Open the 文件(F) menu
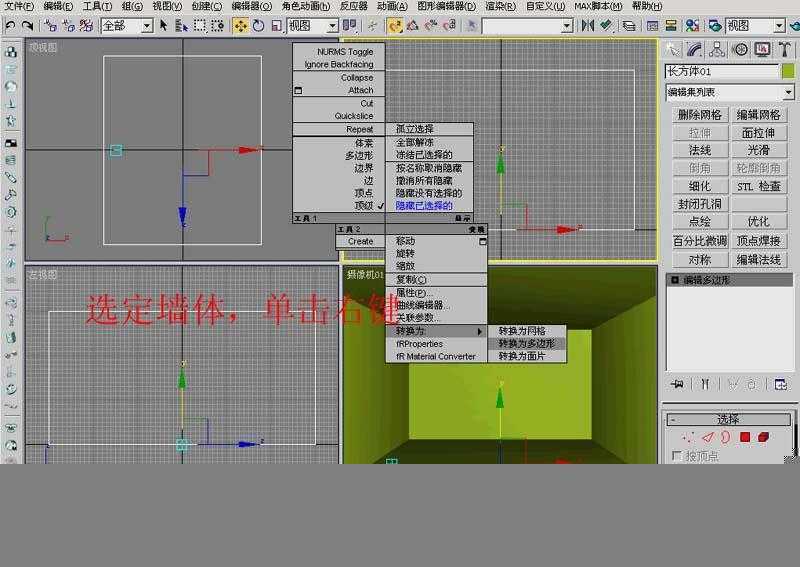Screen dimensions: 800x567 click(19, 6)
